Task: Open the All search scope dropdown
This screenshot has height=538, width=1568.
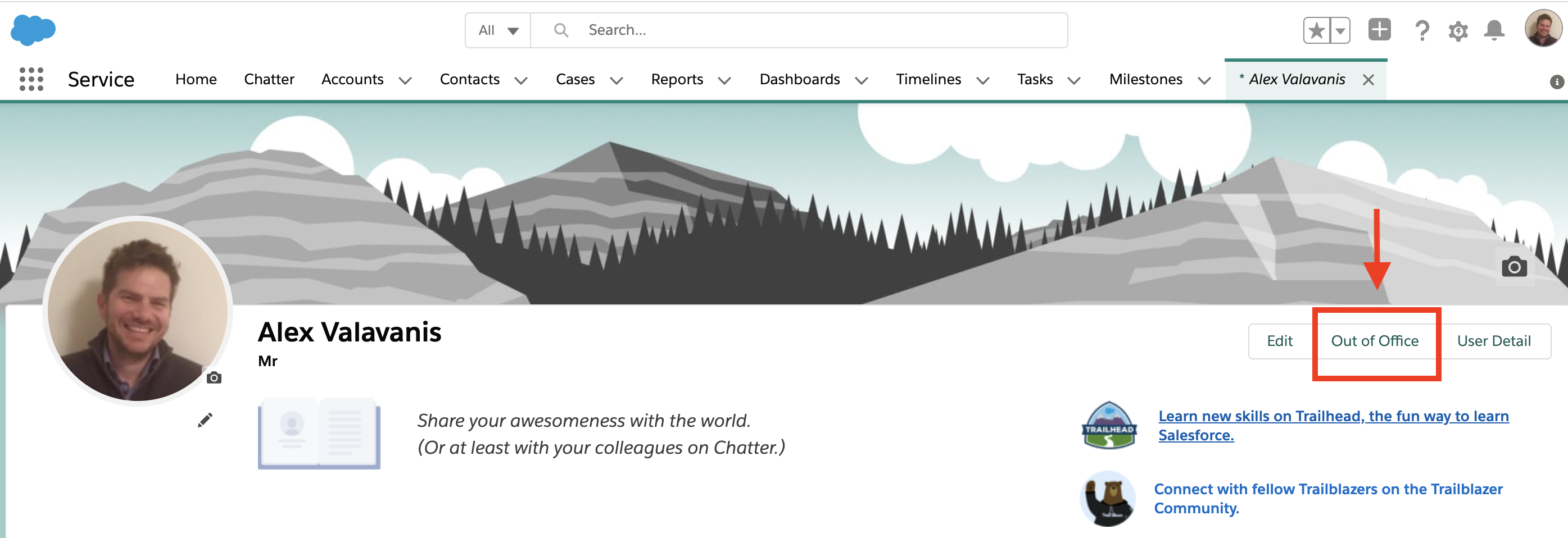Action: click(498, 30)
